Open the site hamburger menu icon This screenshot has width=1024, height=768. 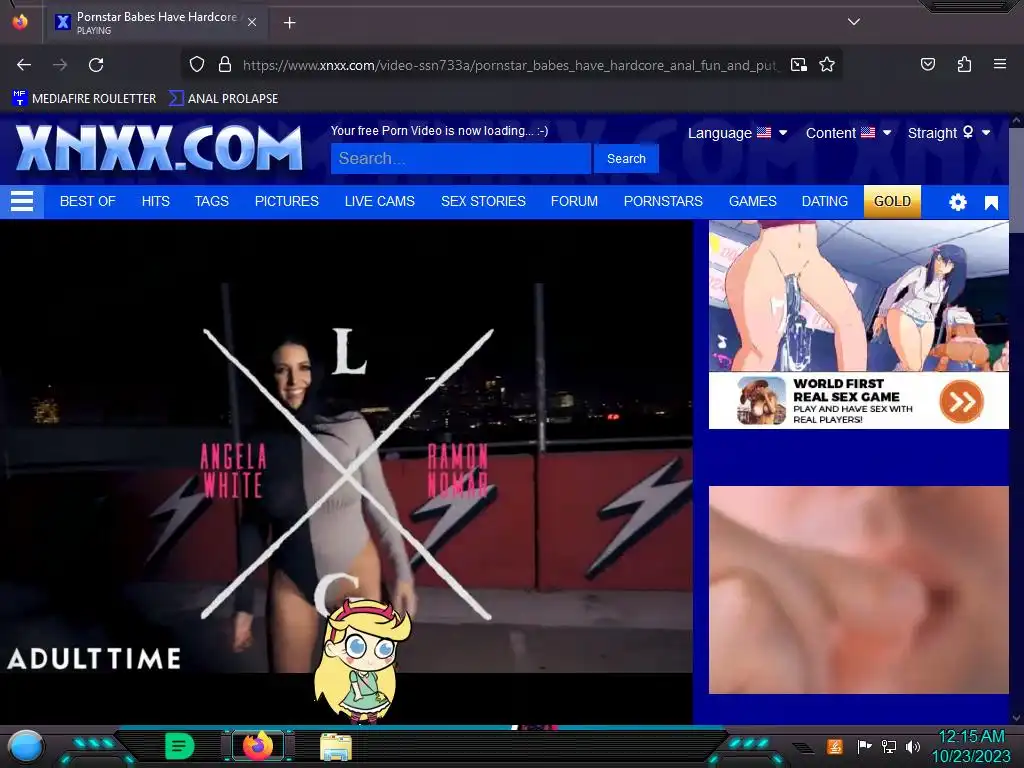coord(22,201)
